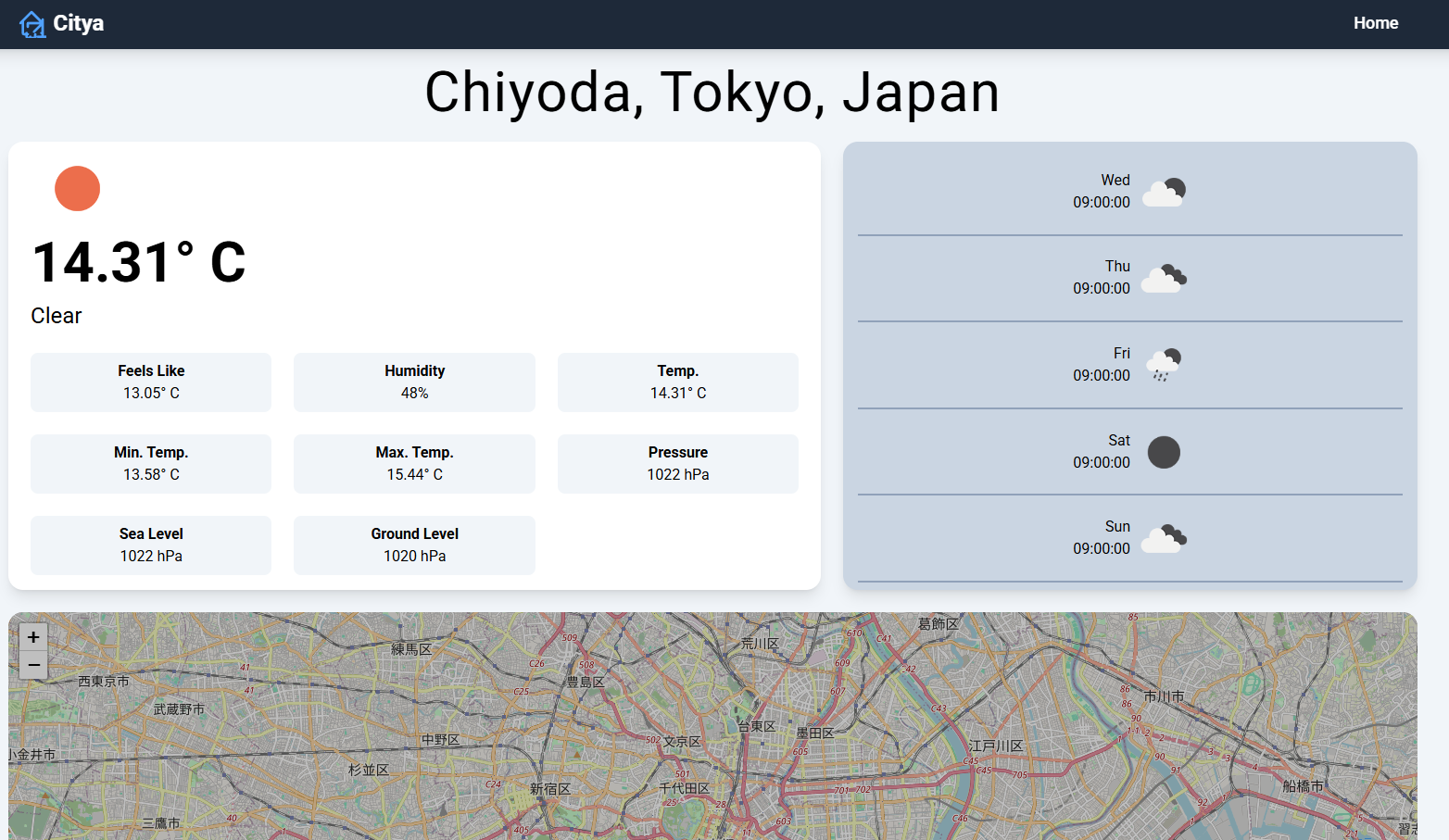Zoom in on the map with the plus icon
1449x840 pixels.
pos(32,636)
